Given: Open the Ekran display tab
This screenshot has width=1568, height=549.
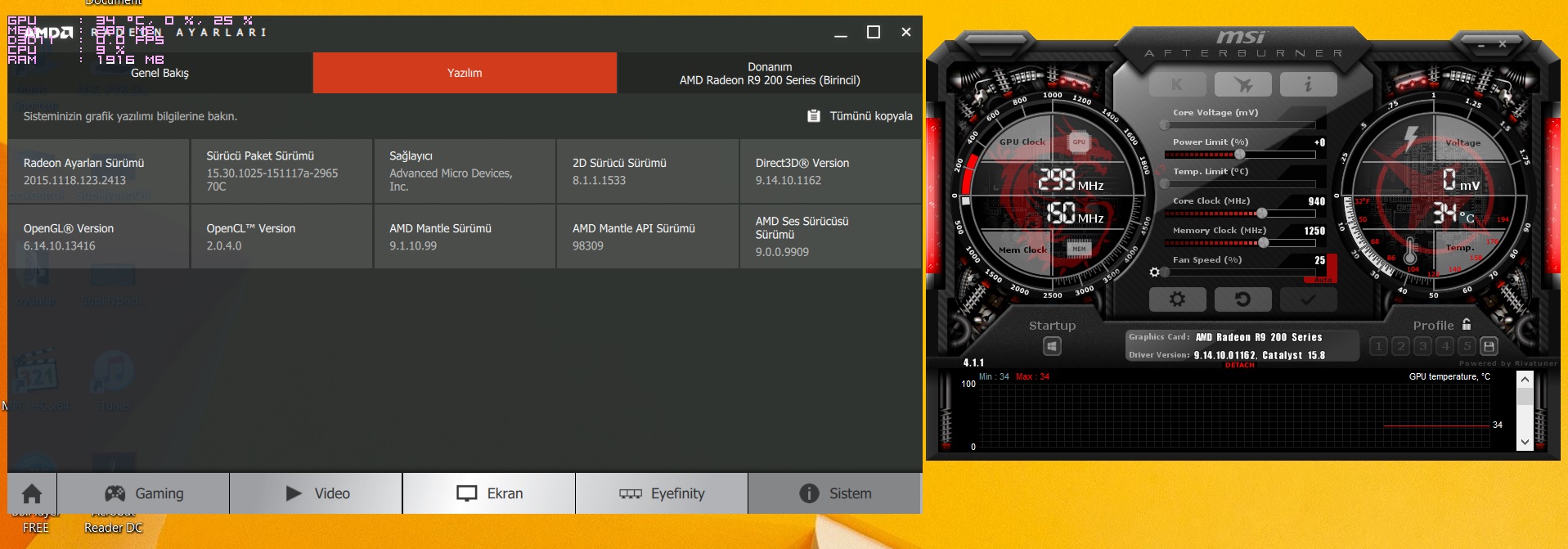Looking at the screenshot, I should click(489, 493).
